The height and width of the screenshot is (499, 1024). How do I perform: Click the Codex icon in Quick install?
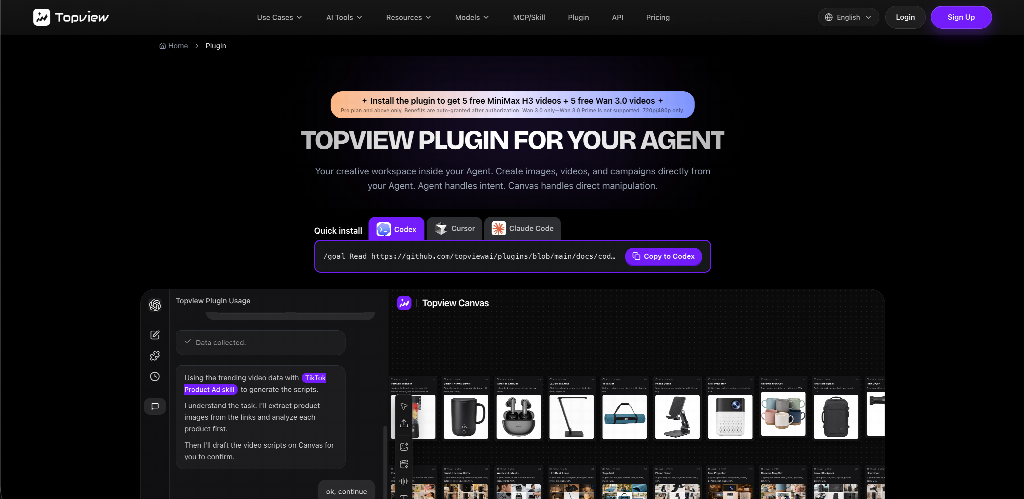384,229
